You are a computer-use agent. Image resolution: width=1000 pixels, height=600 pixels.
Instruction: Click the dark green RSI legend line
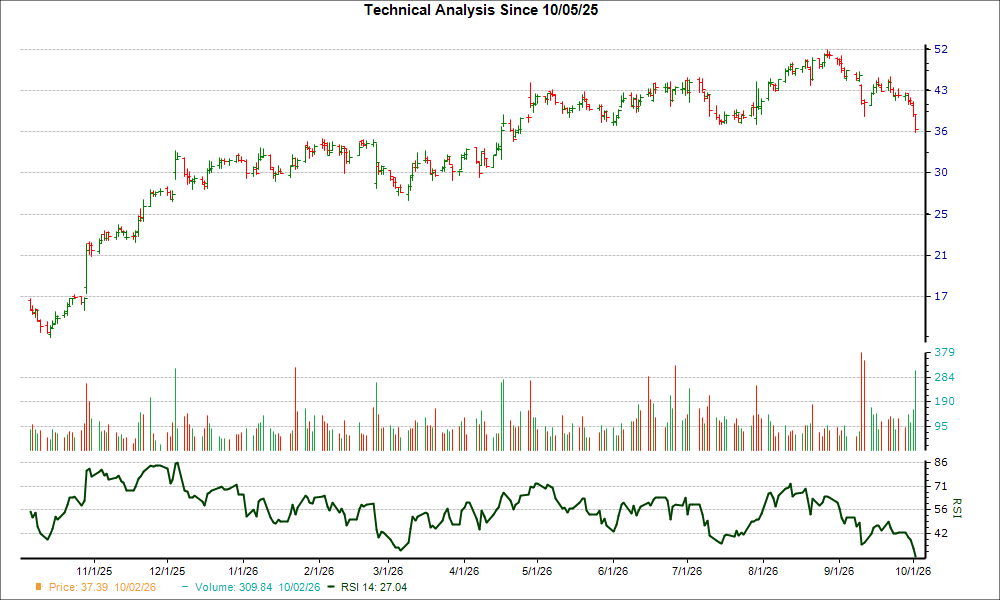330,587
